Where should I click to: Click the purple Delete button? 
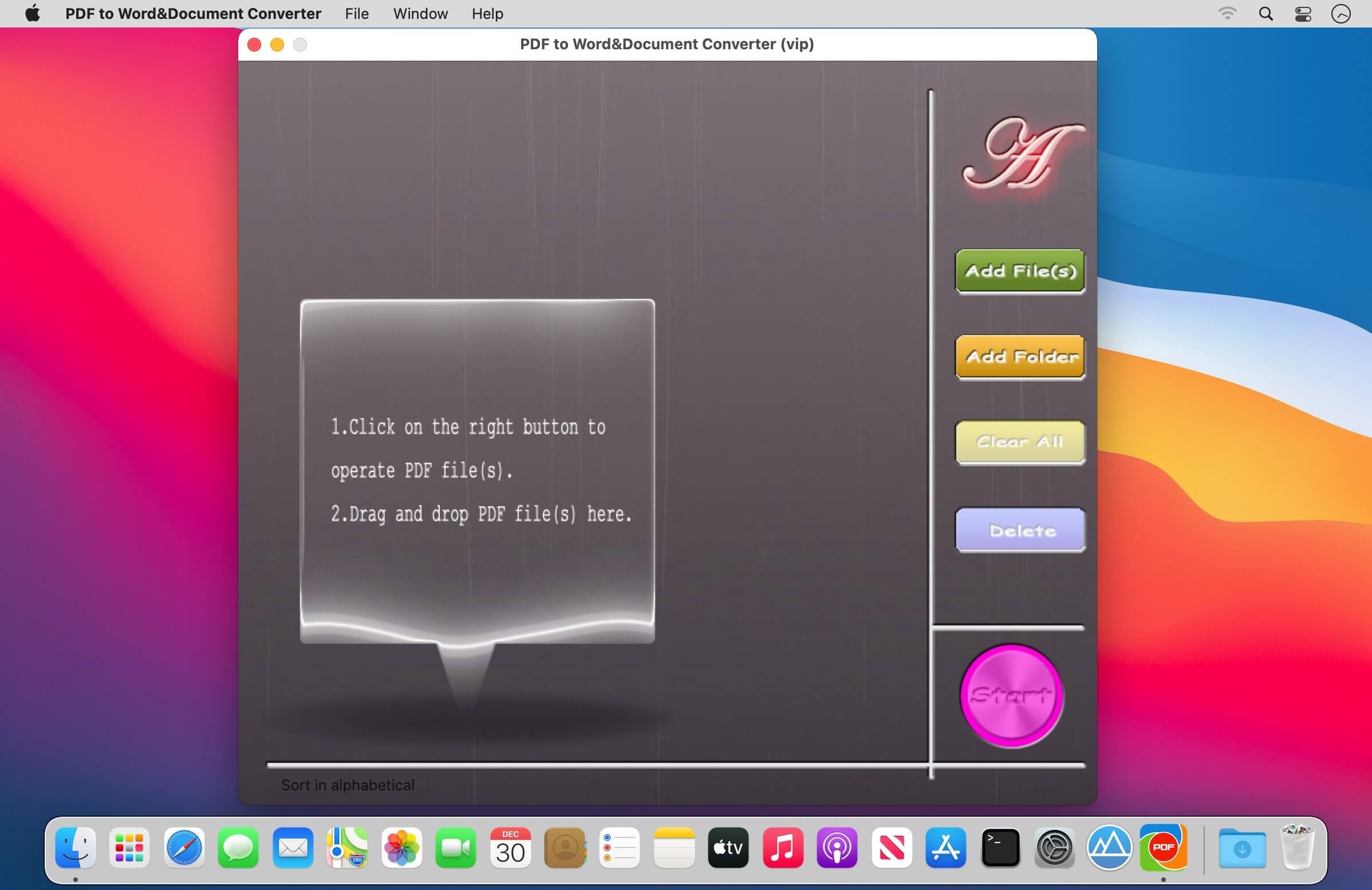[x=1020, y=530]
